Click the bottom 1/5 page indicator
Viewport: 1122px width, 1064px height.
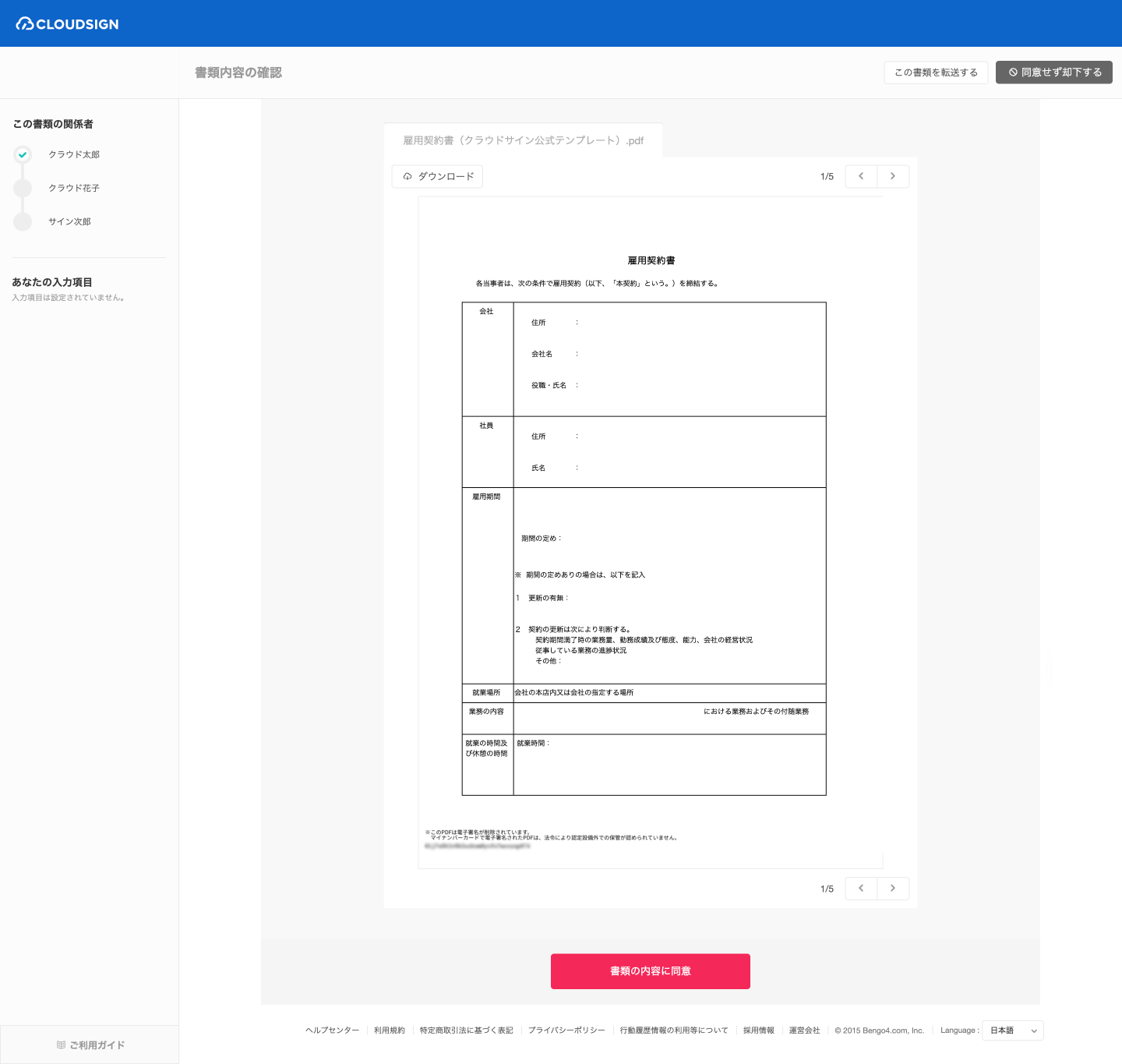[x=827, y=889]
